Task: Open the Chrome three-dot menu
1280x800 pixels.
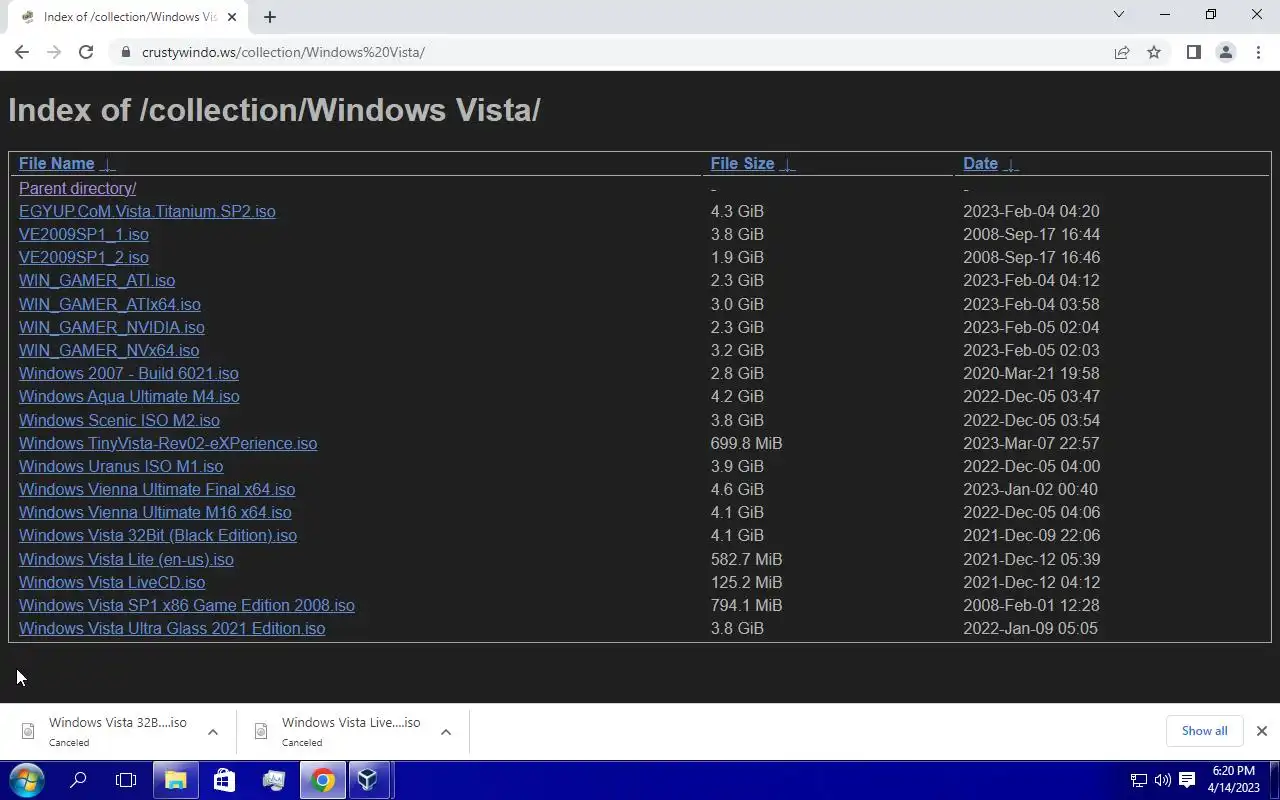Action: [x=1258, y=52]
